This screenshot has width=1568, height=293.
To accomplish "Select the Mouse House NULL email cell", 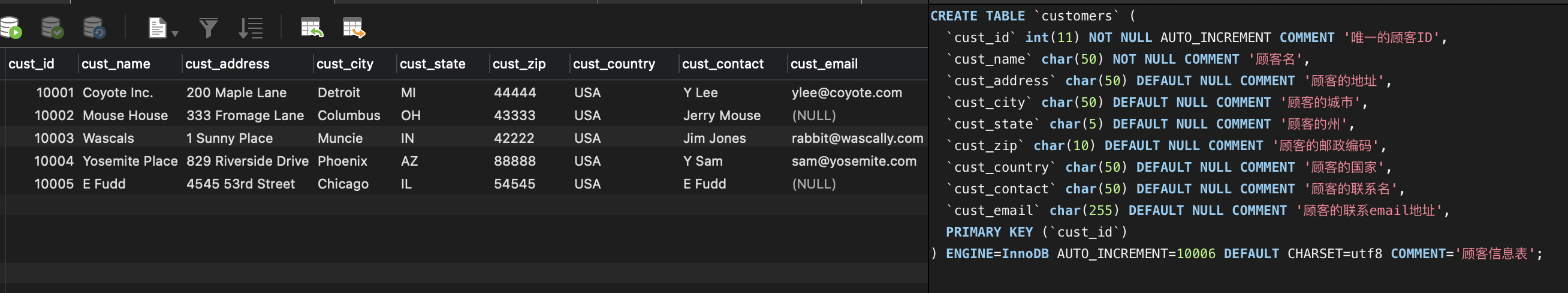I will tap(813, 116).
